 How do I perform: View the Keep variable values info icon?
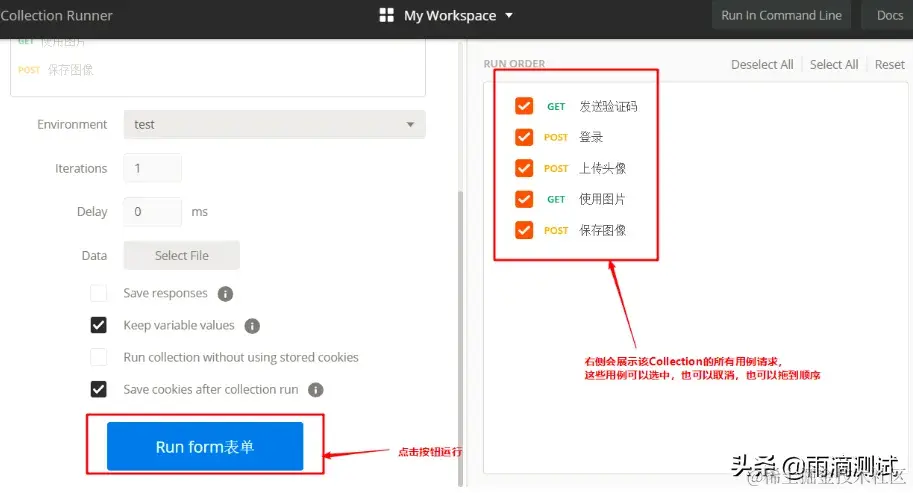252,326
